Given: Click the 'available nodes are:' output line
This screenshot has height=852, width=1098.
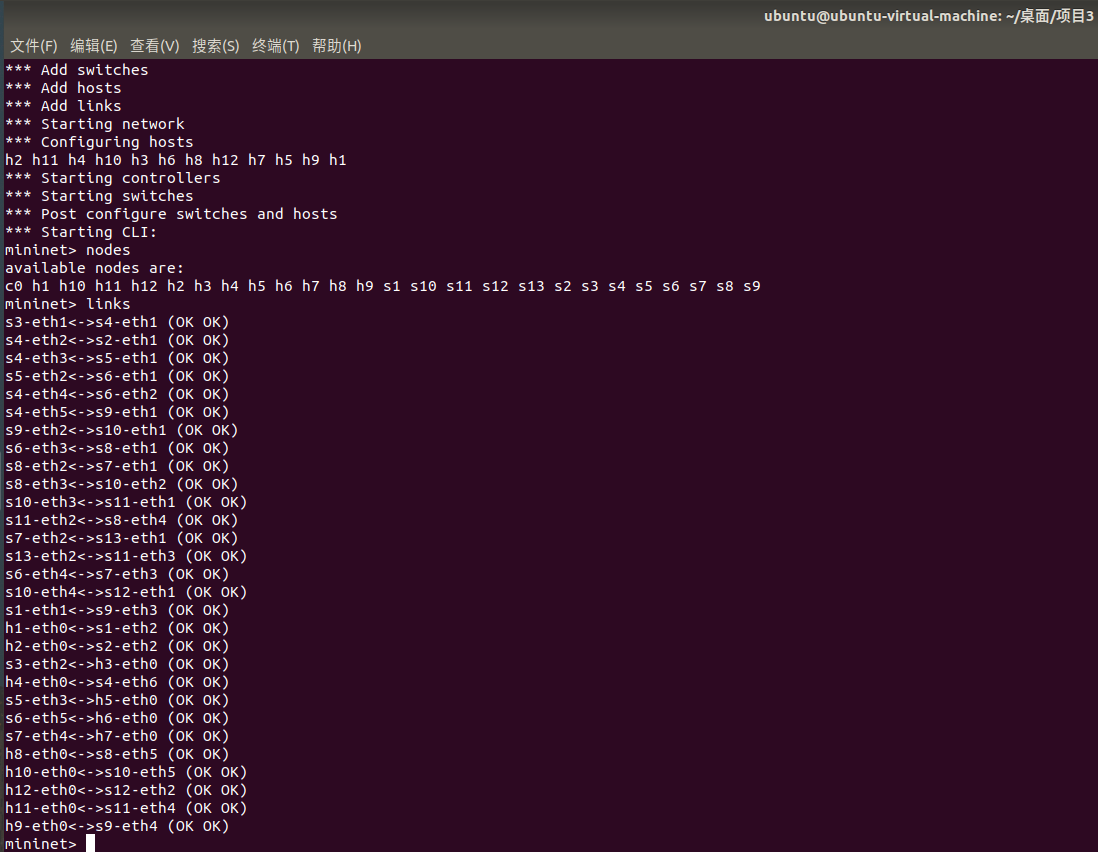Looking at the screenshot, I should point(95,268).
